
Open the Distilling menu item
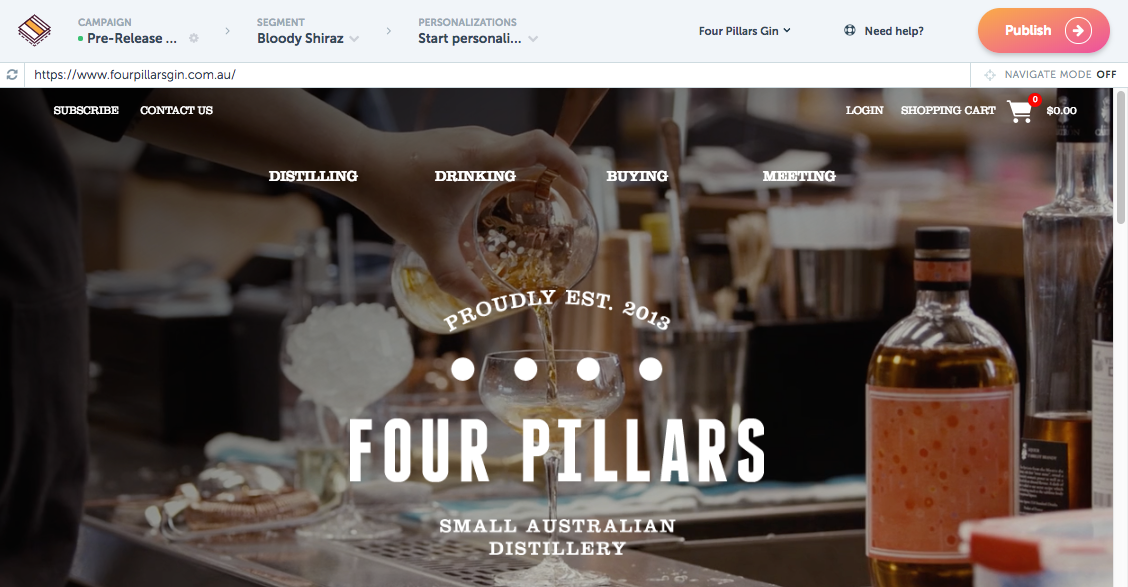(313, 176)
